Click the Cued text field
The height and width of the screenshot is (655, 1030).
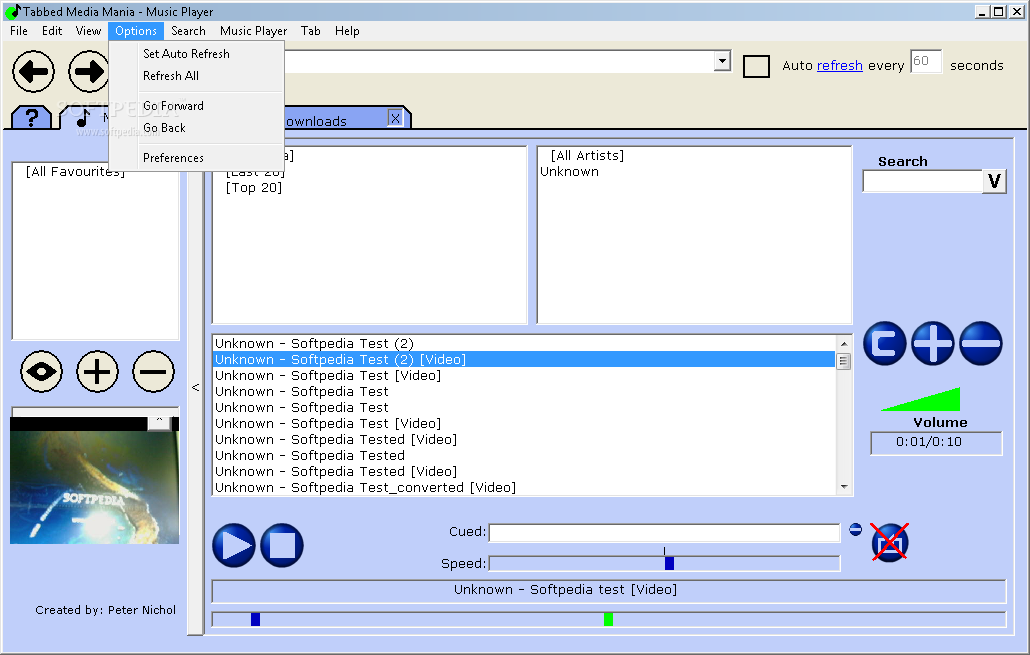click(664, 533)
